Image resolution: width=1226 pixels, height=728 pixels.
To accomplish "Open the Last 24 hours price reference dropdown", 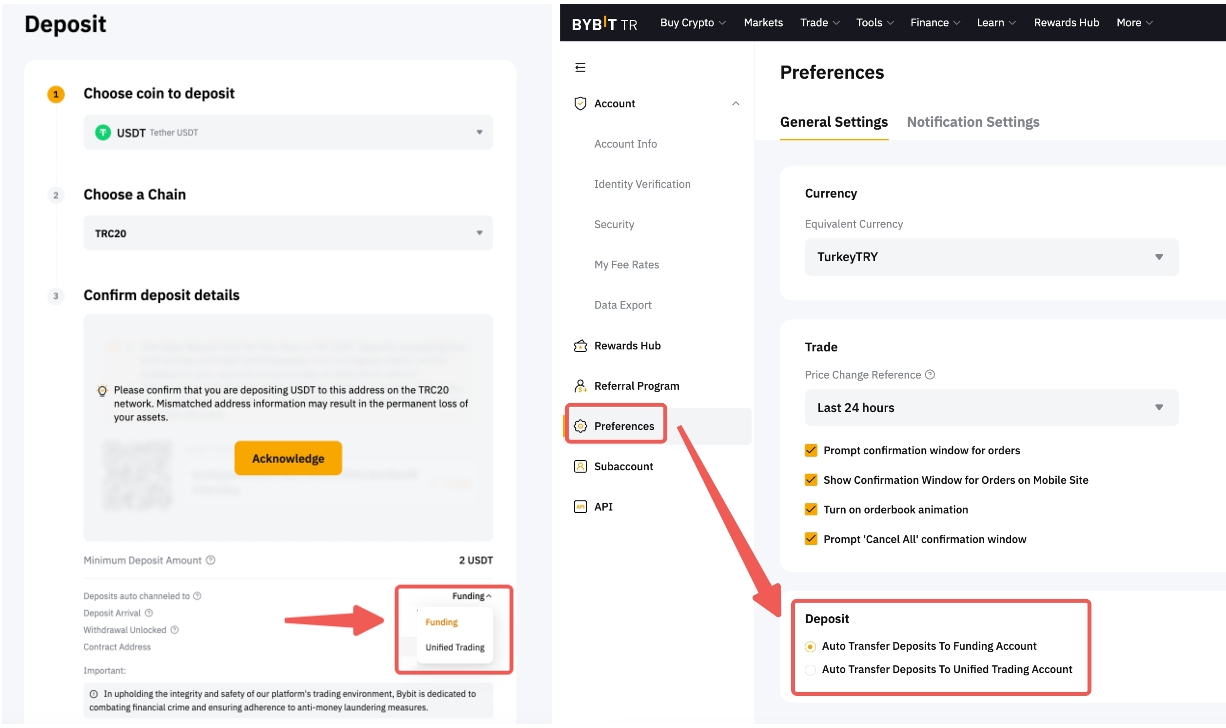I will [x=991, y=408].
